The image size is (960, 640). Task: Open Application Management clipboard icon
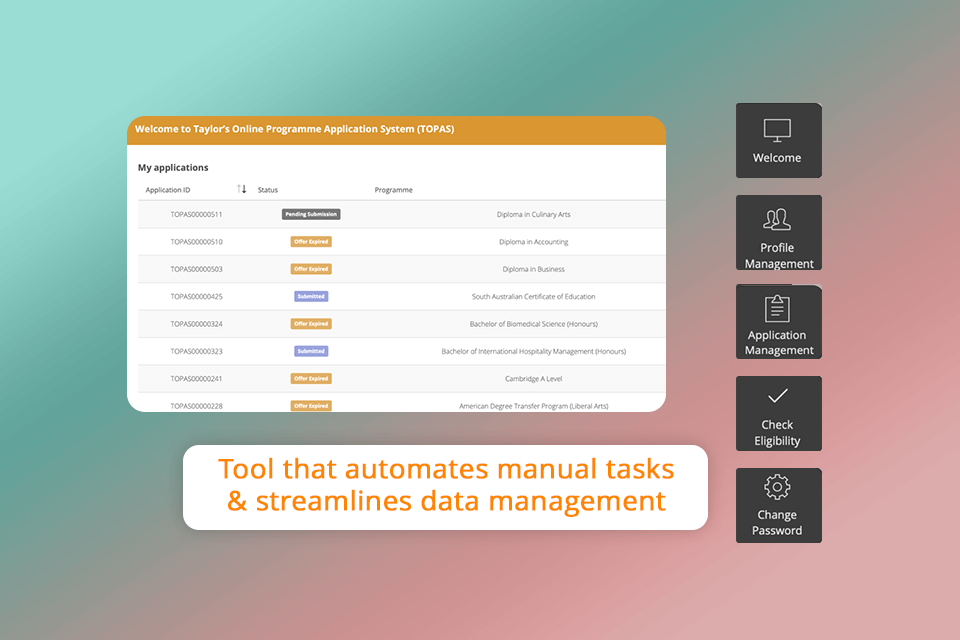pos(777,308)
